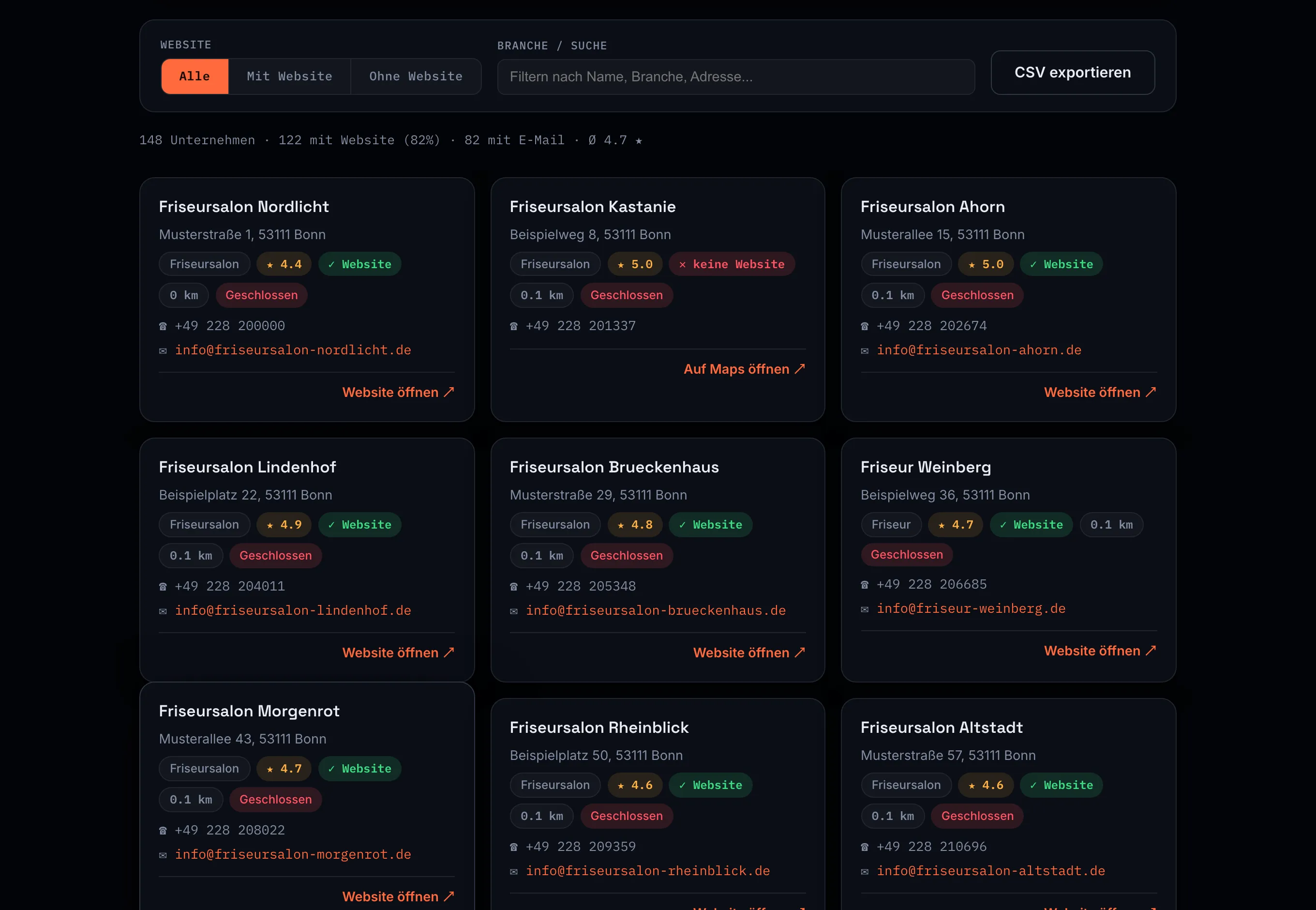Click the phone icon for Friseursalon Rheinblick
1316x910 pixels.
tap(513, 847)
